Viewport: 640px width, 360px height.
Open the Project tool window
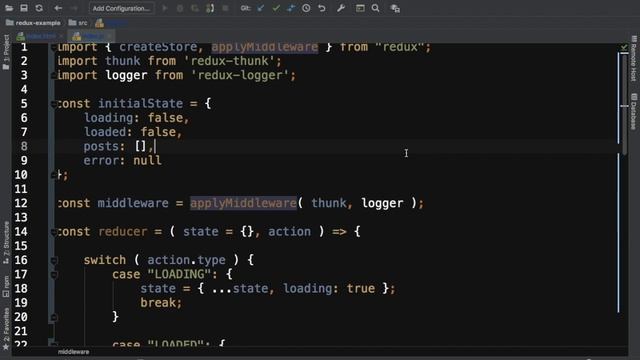(x=6, y=52)
